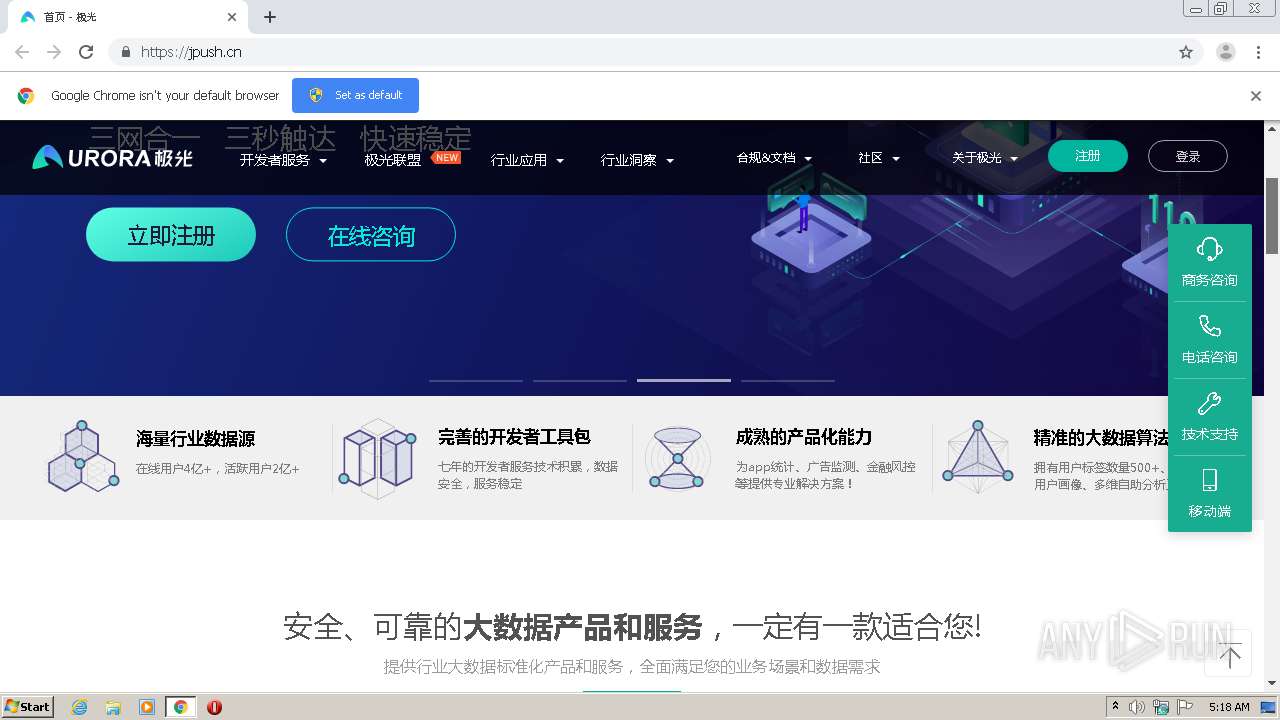
Task: Click the 立即注册 banner button
Action: pyautogui.click(x=171, y=235)
